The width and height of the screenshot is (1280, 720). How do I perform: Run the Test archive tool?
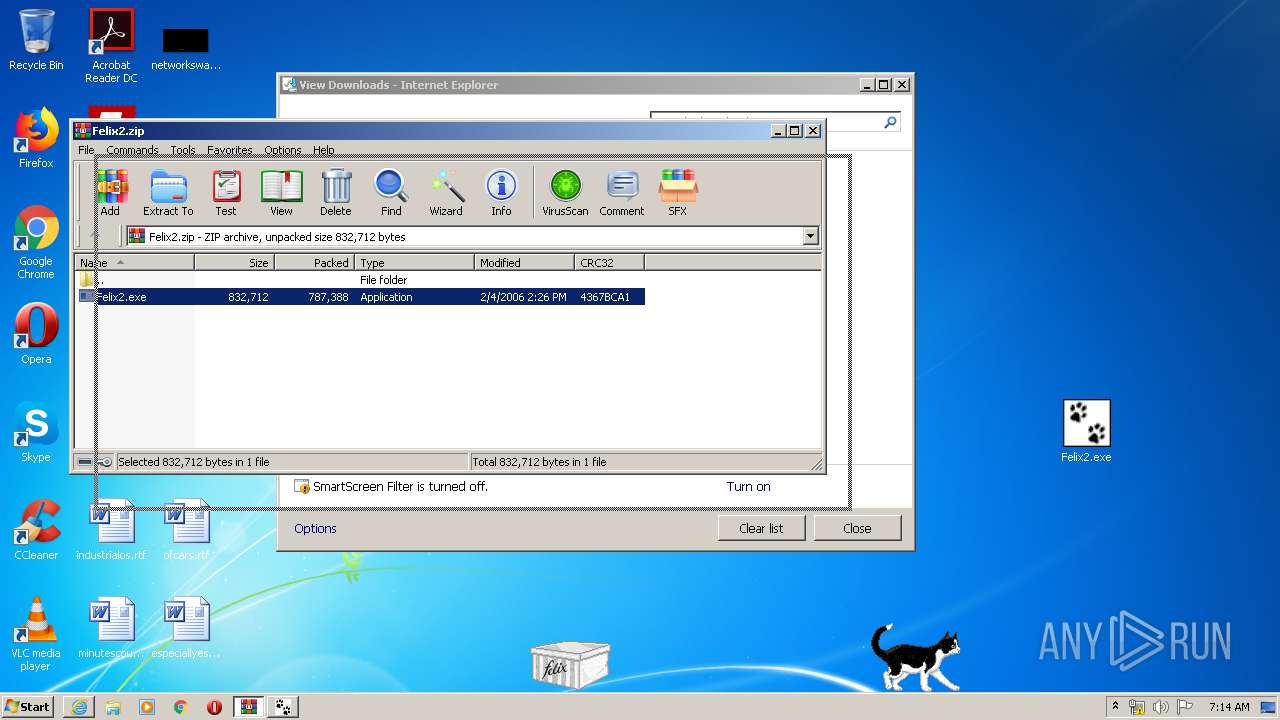coord(226,193)
